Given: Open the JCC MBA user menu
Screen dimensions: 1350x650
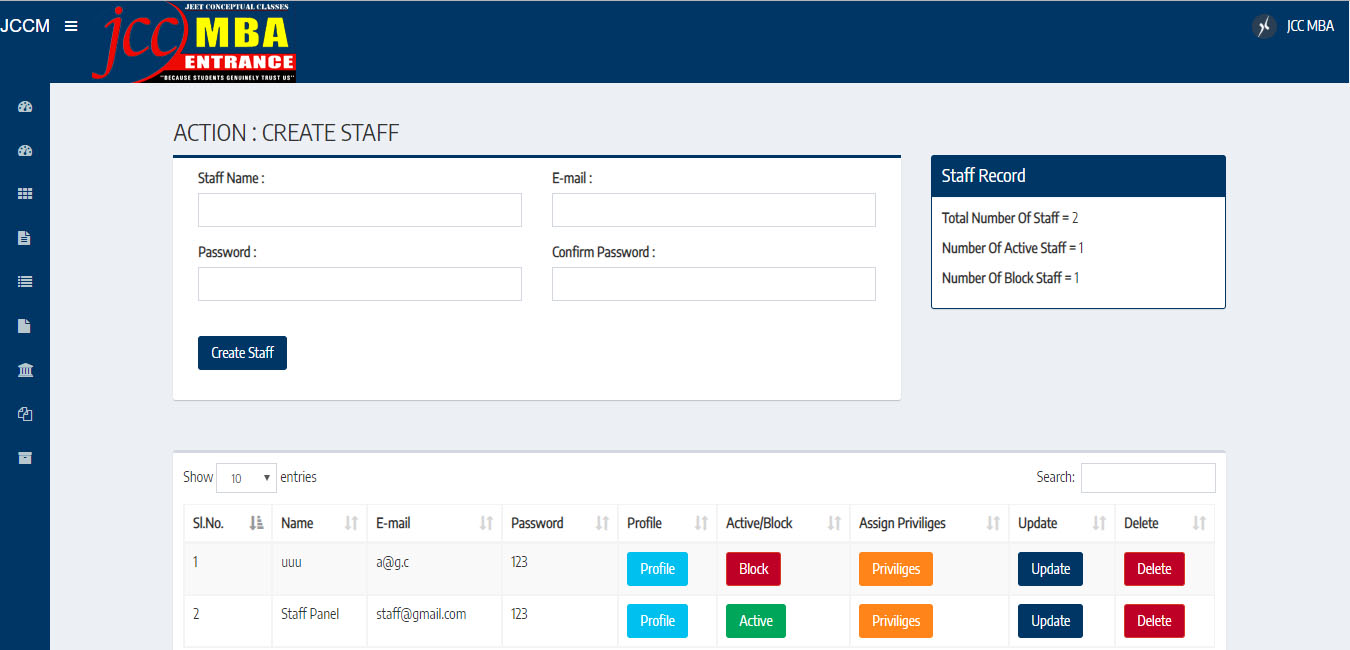Looking at the screenshot, I should pos(1294,26).
